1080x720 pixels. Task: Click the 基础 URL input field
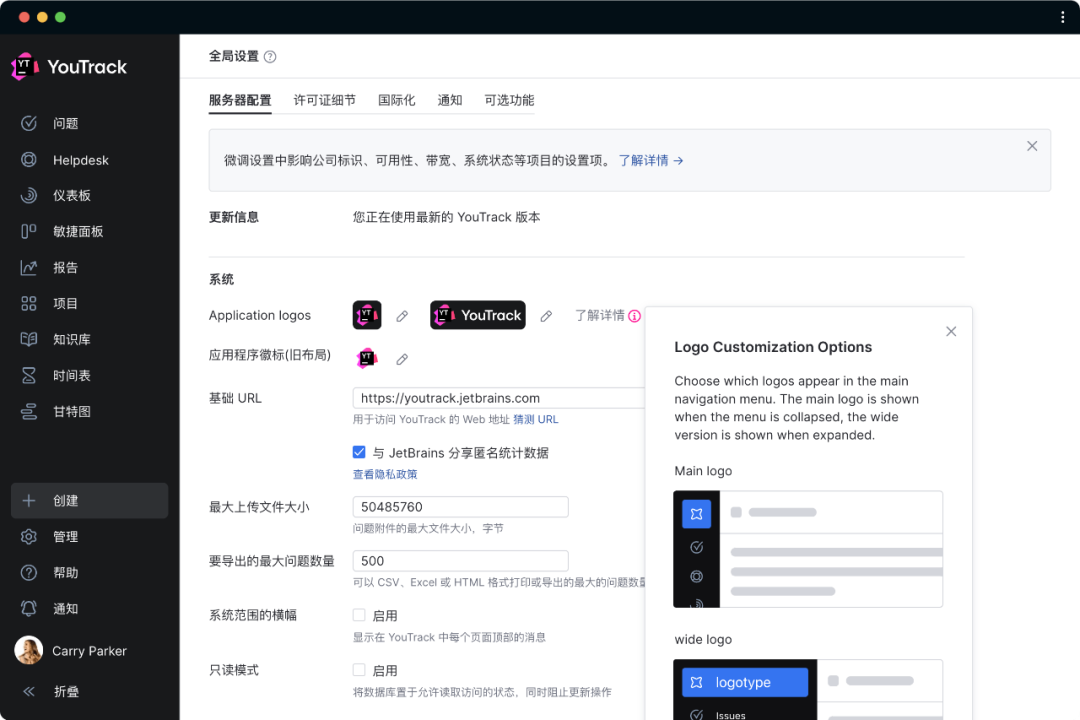[x=499, y=398]
